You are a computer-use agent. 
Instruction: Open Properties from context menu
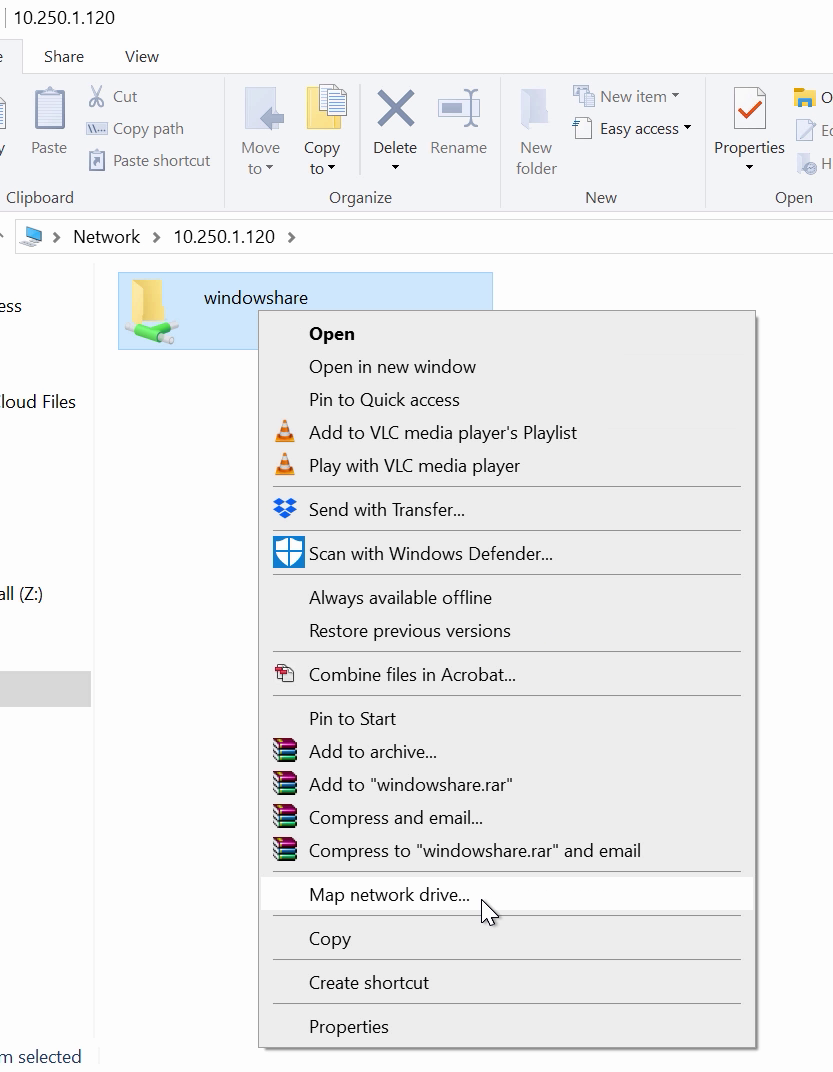pos(507,1026)
